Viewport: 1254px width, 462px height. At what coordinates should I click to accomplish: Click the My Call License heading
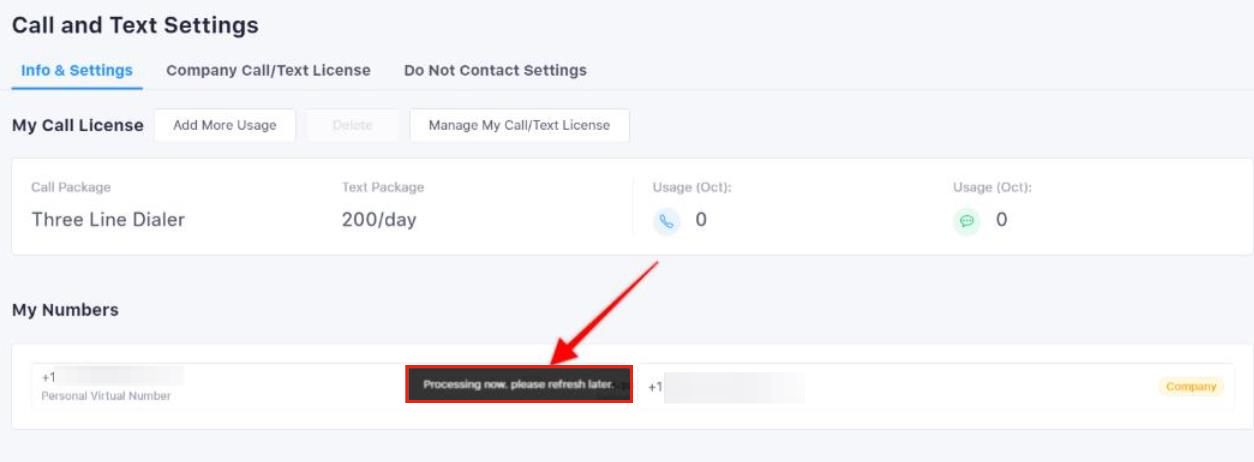[x=78, y=126]
